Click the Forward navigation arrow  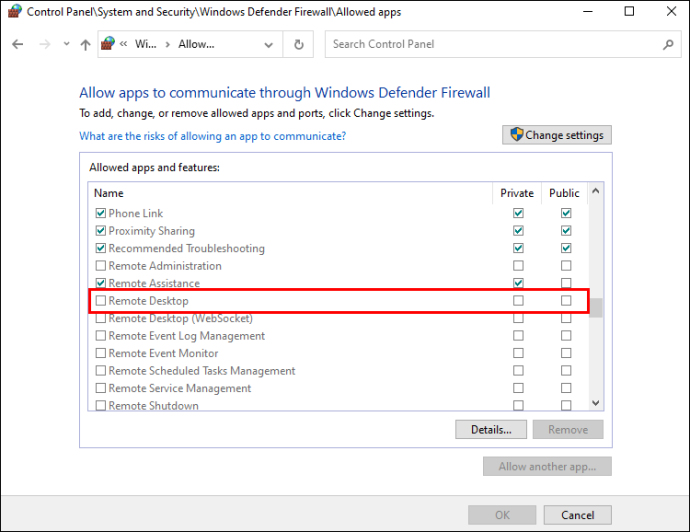[44, 44]
